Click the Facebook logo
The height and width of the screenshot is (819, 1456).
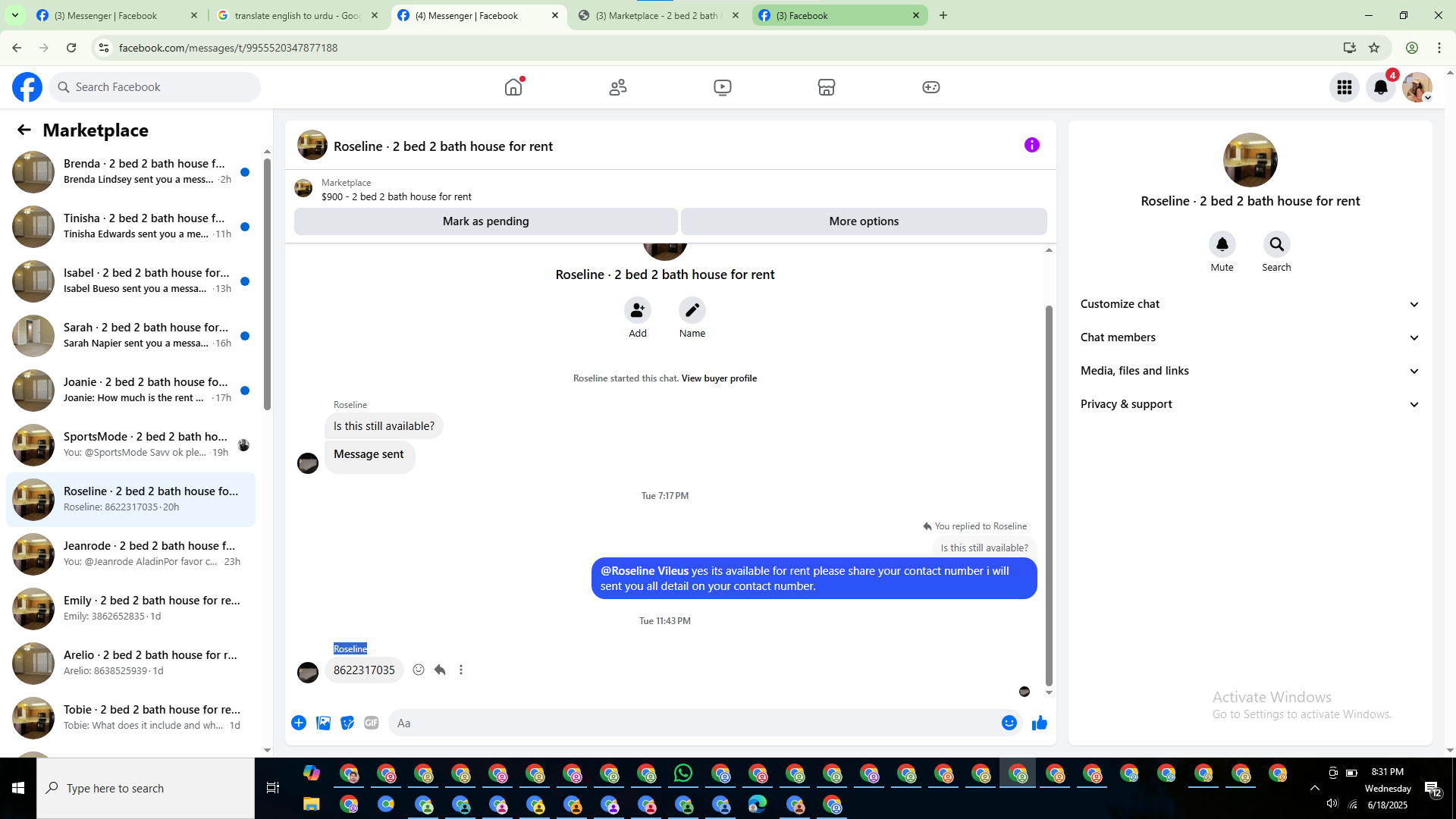(27, 87)
